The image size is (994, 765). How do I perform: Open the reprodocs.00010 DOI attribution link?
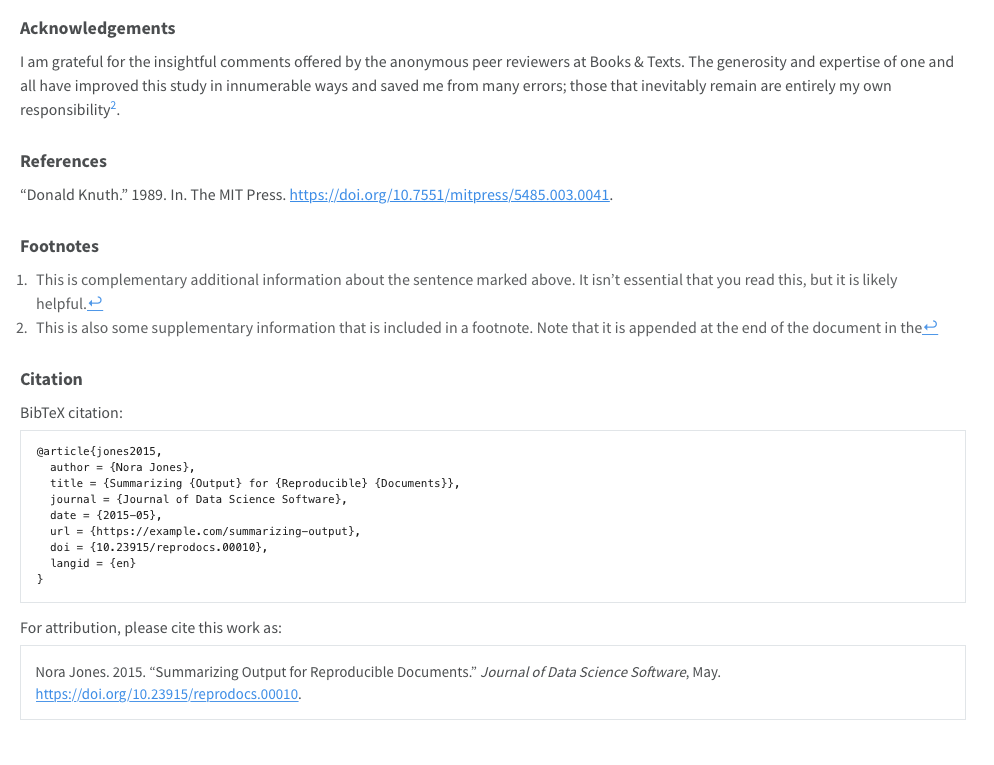coord(167,694)
